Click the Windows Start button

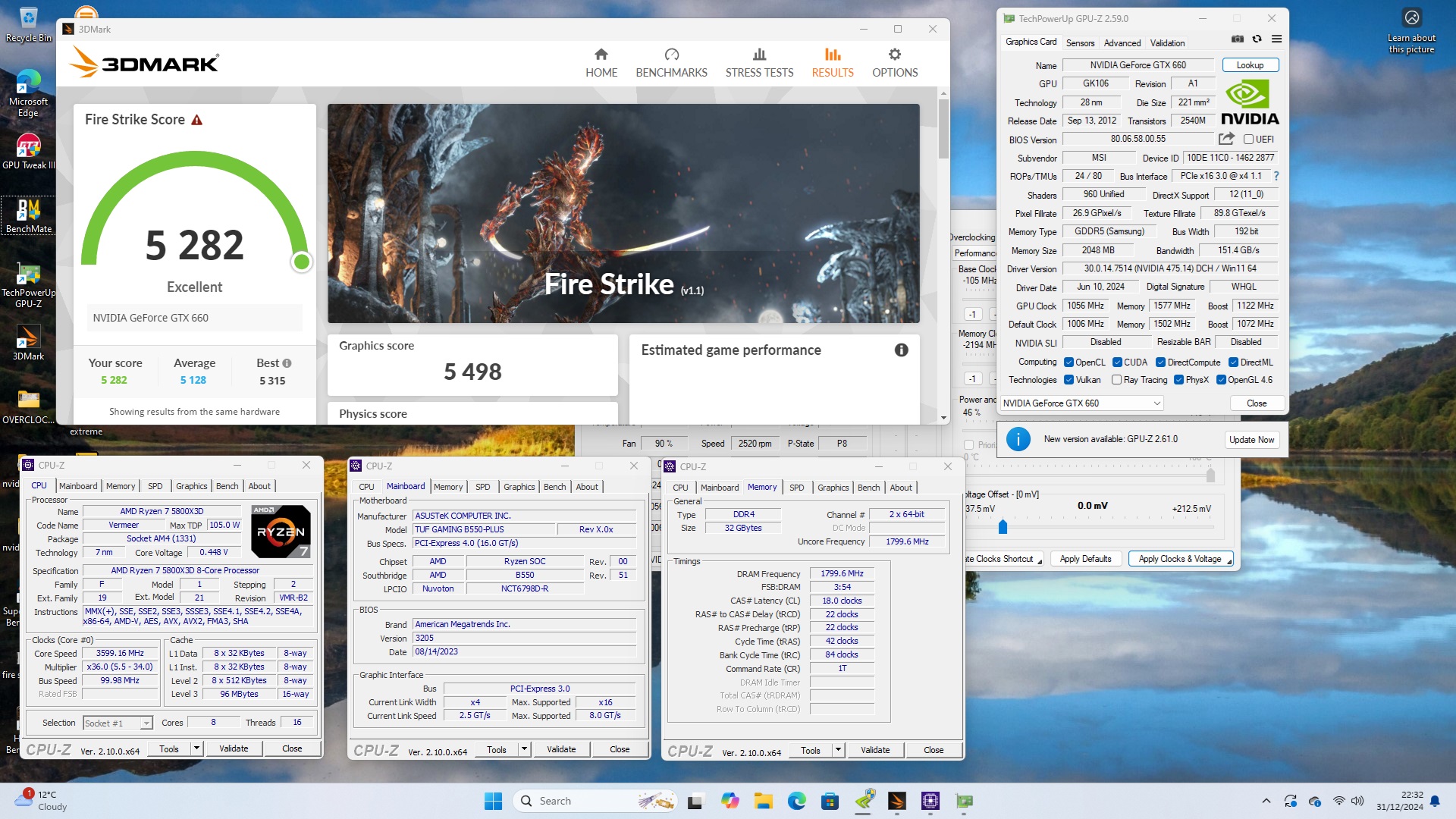pyautogui.click(x=493, y=801)
